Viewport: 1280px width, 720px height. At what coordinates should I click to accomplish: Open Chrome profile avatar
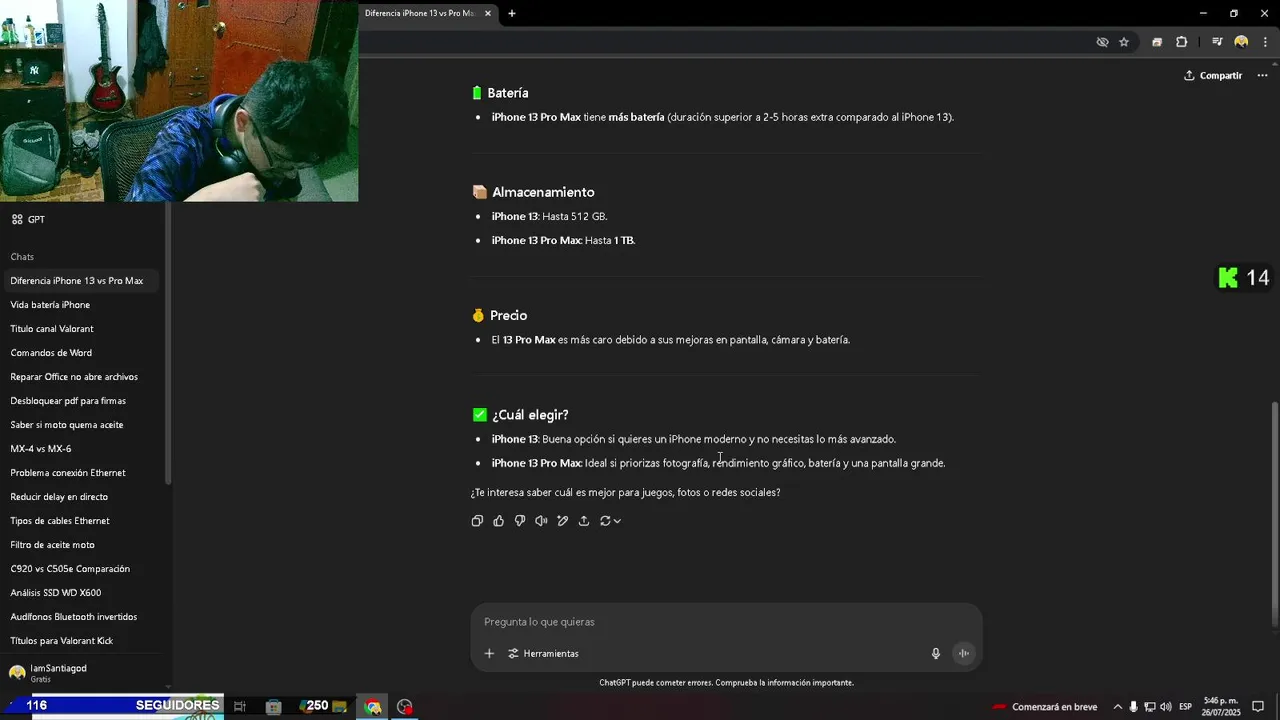1241,42
